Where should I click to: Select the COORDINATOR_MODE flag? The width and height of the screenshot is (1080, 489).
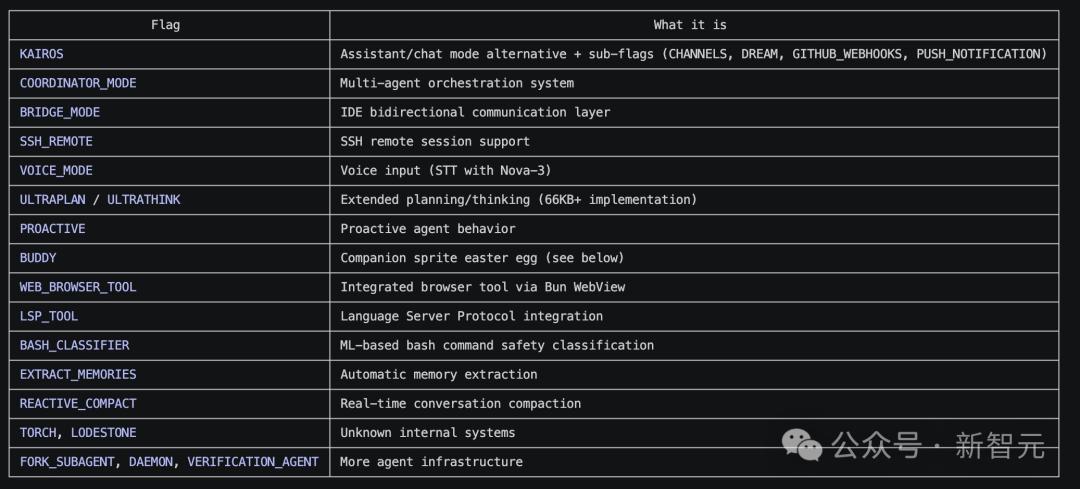coord(78,83)
